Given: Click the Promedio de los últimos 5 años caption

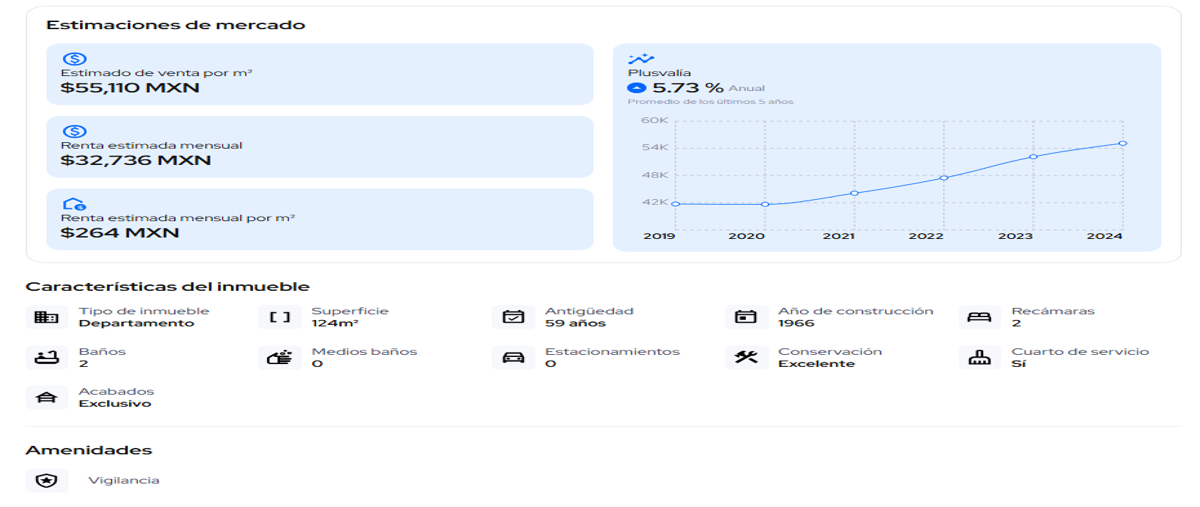Looking at the screenshot, I should 710,102.
